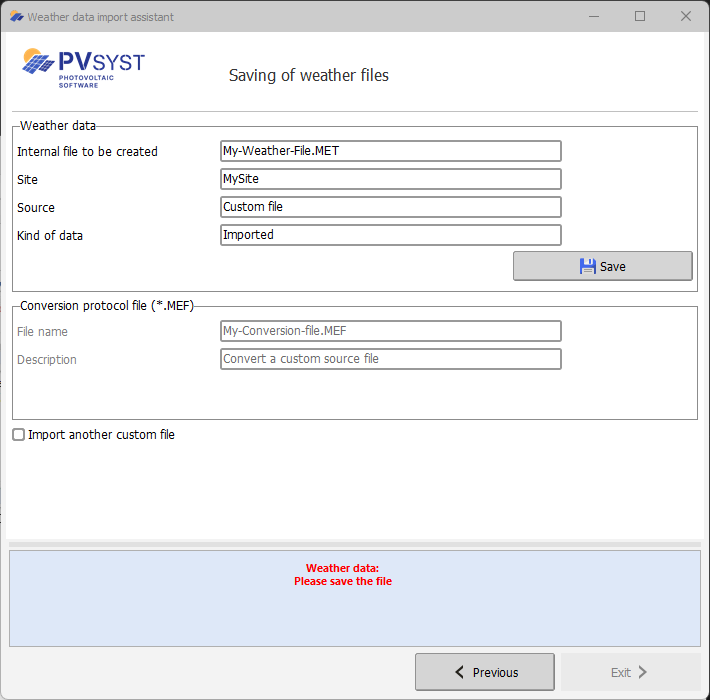The width and height of the screenshot is (710, 700).
Task: Enable Import another custom file checkbox
Action: [19, 435]
